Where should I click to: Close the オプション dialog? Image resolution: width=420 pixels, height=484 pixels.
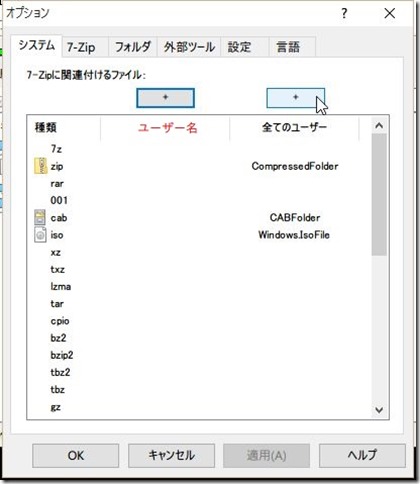click(389, 13)
